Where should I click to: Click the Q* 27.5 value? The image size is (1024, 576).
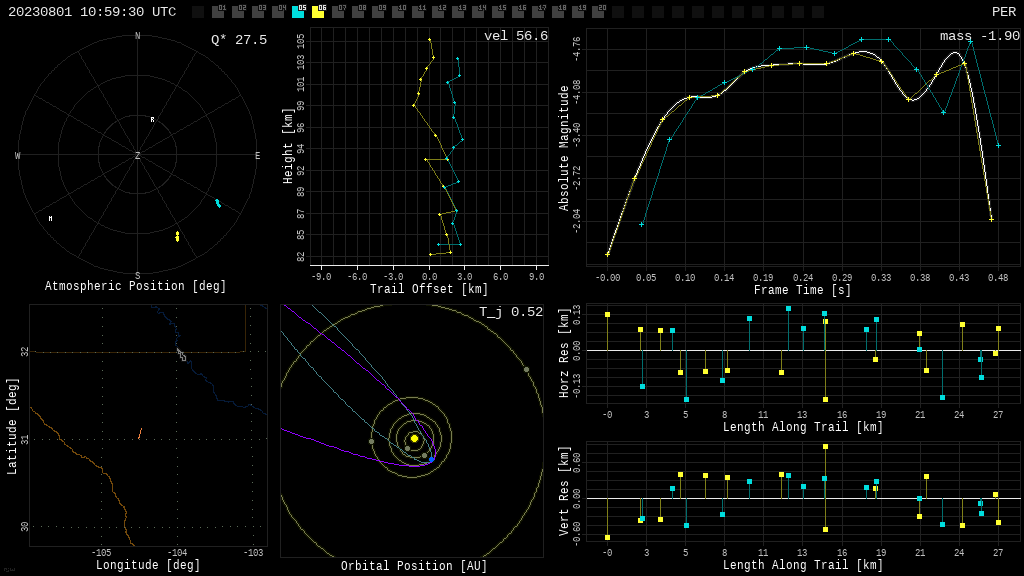pyautogui.click(x=239, y=40)
